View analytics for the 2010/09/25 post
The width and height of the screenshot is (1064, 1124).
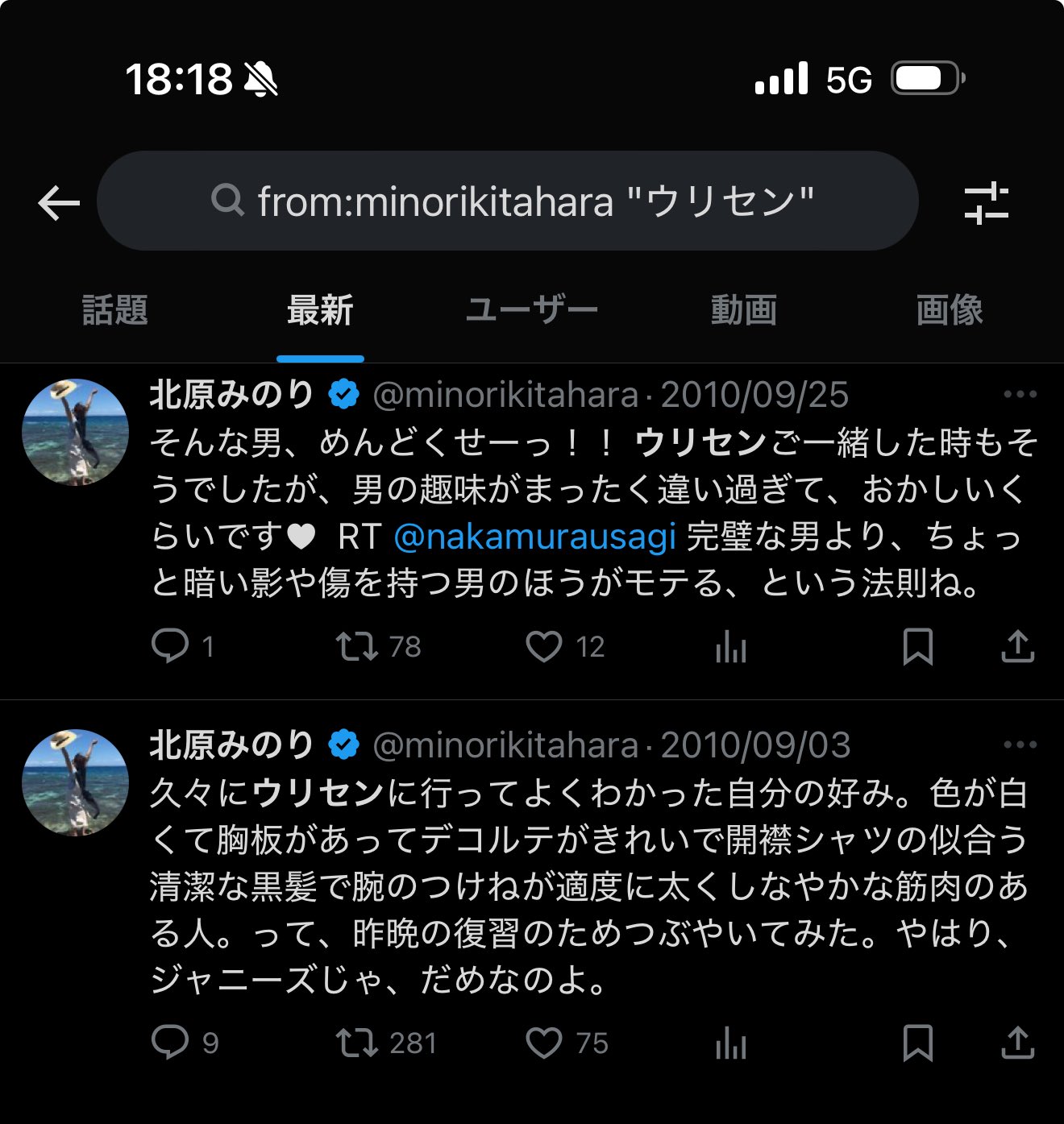pyautogui.click(x=731, y=646)
